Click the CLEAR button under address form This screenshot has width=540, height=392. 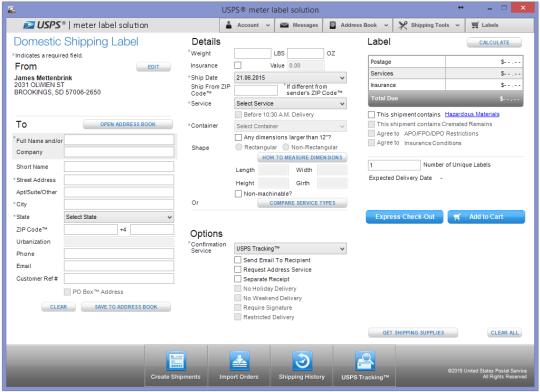click(x=59, y=307)
